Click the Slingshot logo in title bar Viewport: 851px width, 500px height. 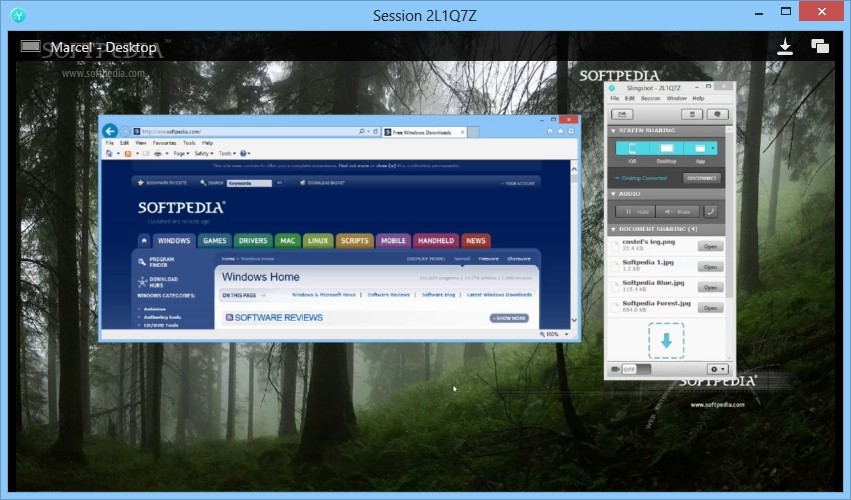click(x=612, y=87)
